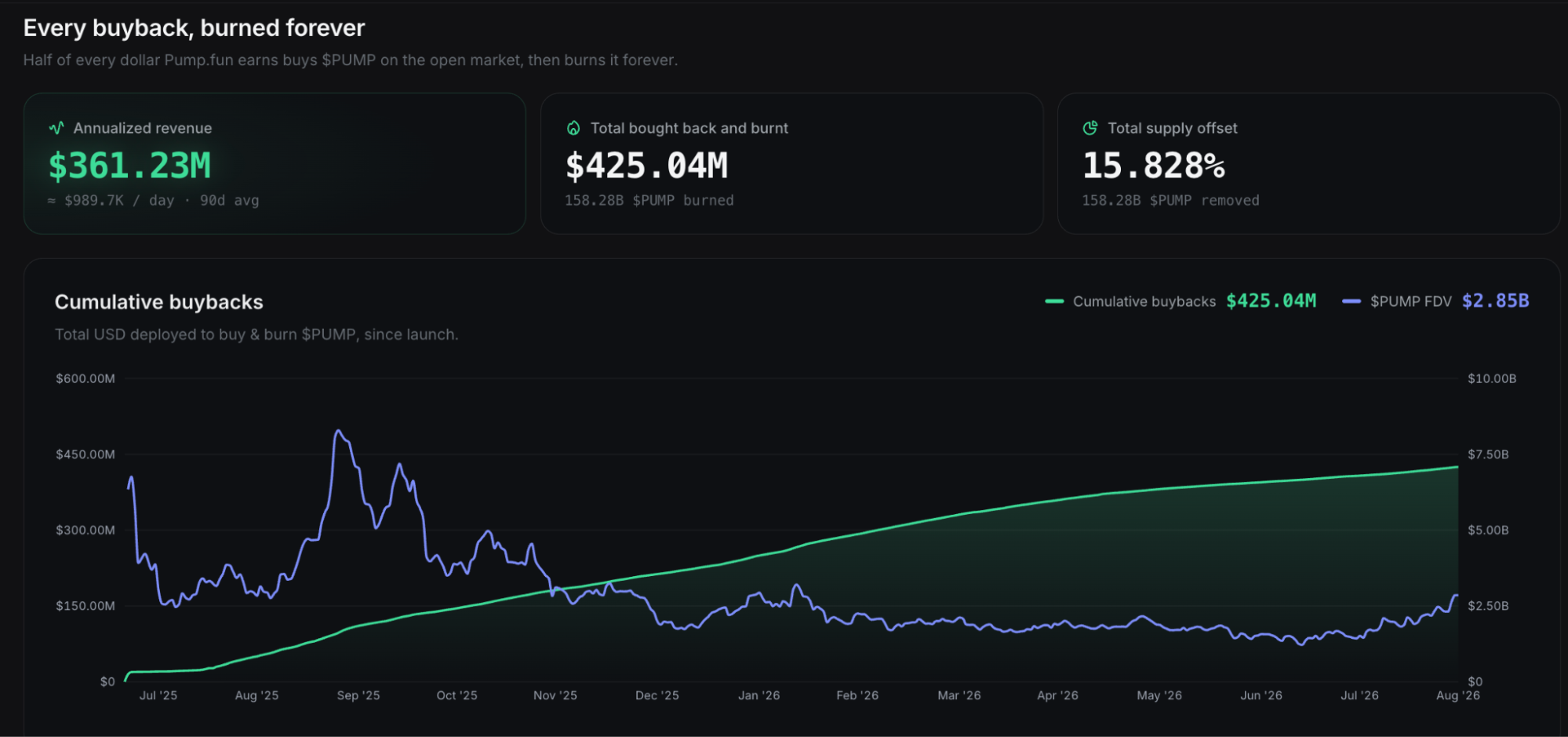Select the "Every buyback, burned forever" heading

click(194, 28)
